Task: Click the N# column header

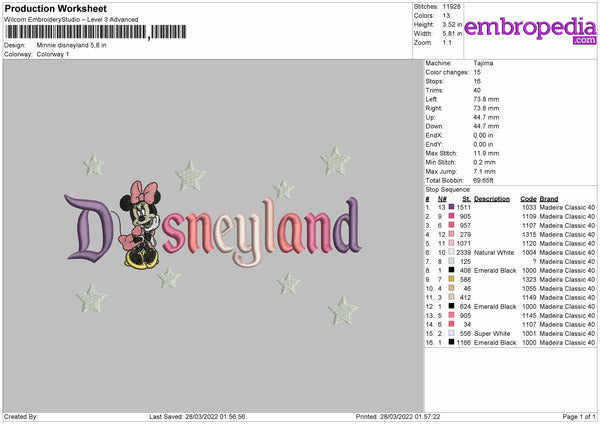Action: 442,199
